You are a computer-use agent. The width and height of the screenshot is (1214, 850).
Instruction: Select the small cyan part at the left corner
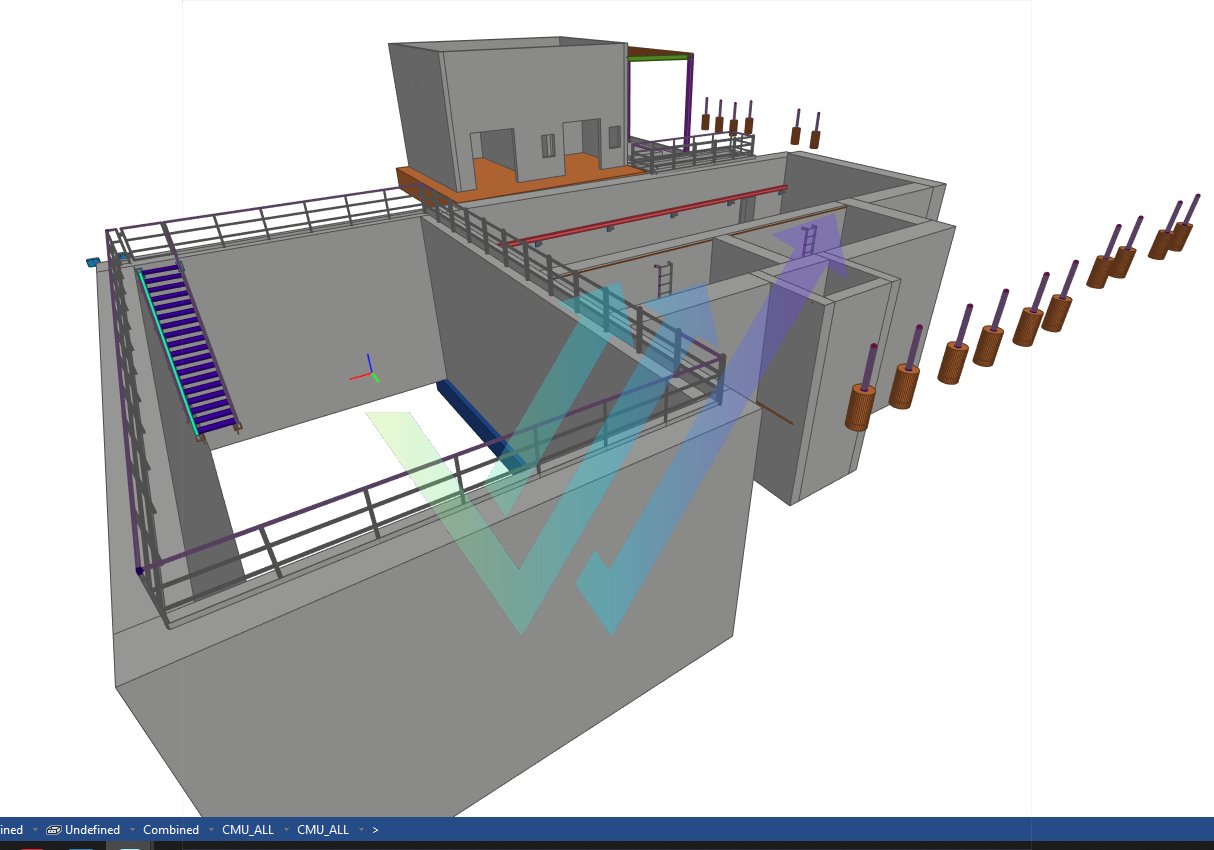coord(93,262)
